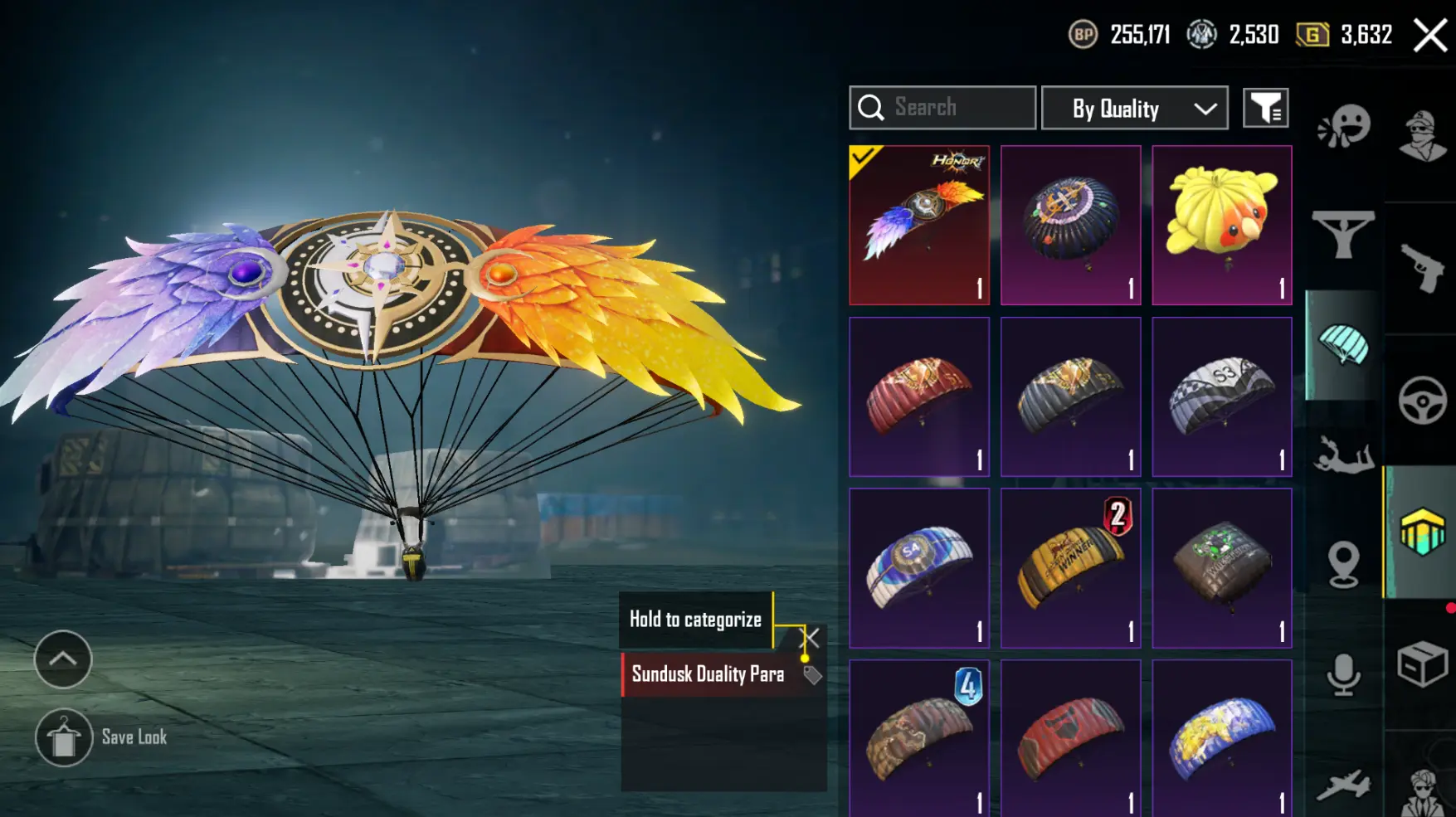Switch to the hexagon emblem inventory tab
The height and width of the screenshot is (817, 1456).
(1422, 532)
